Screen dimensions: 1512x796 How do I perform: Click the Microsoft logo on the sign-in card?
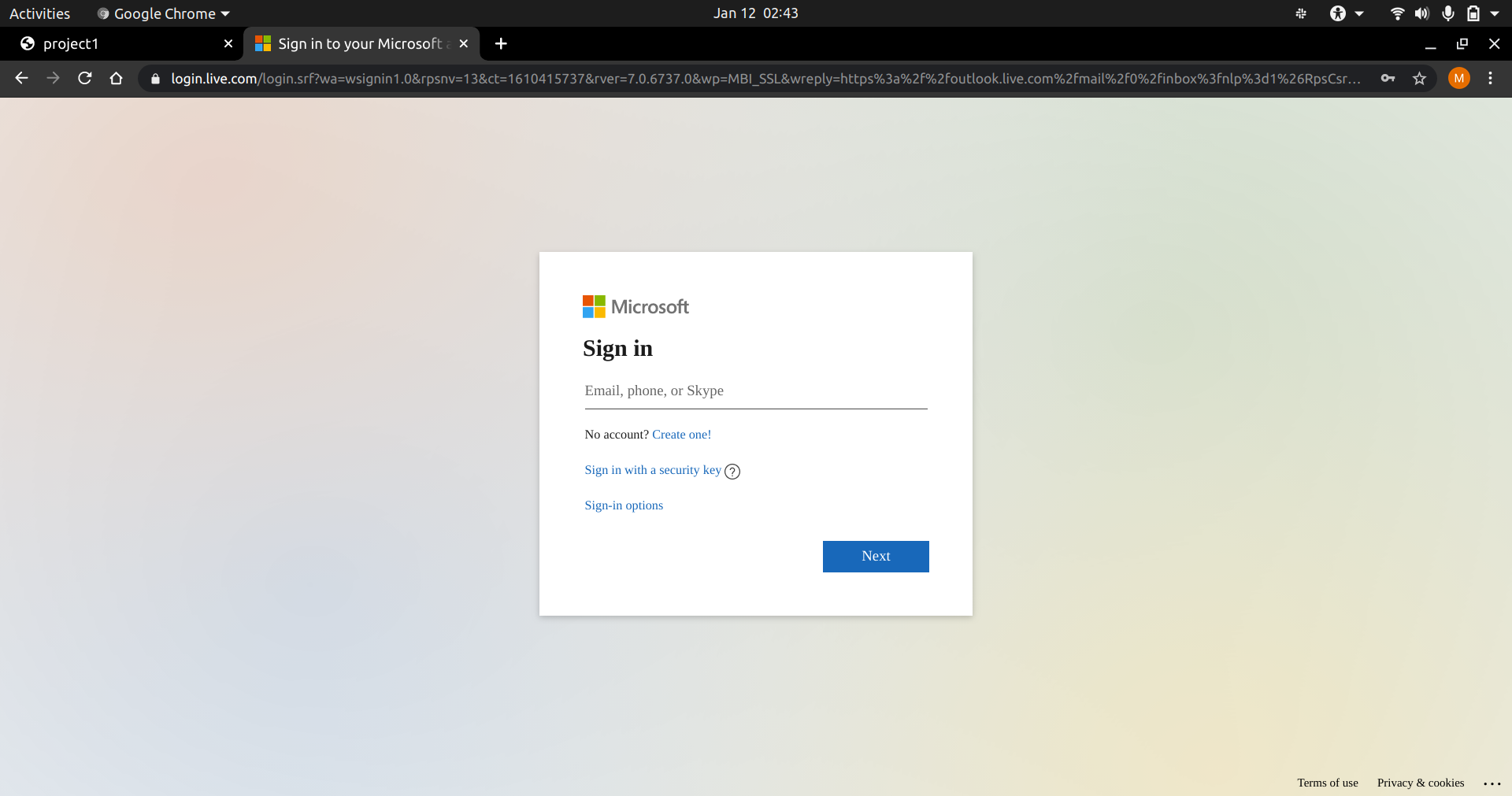(x=636, y=306)
